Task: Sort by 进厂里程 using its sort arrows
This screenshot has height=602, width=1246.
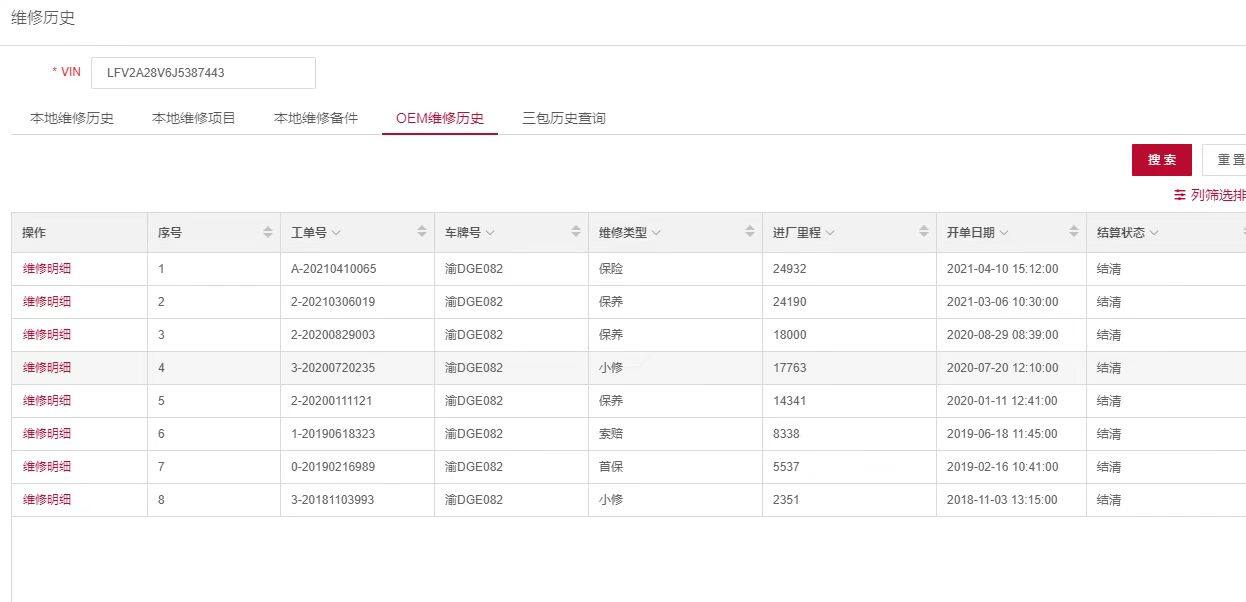Action: pyautogui.click(x=924, y=232)
